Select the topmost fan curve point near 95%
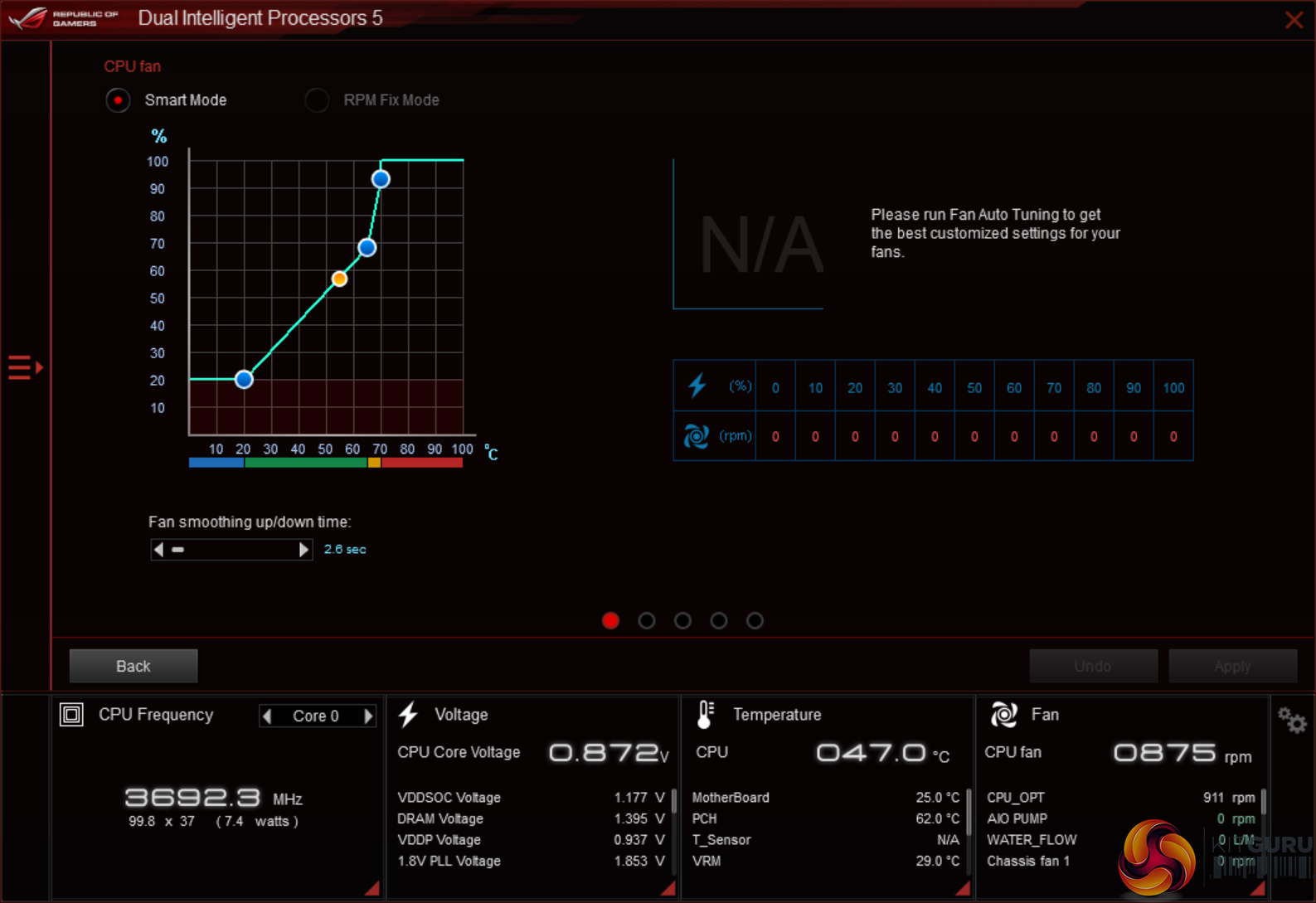Screen dimensions: 1316x903 click(381, 179)
